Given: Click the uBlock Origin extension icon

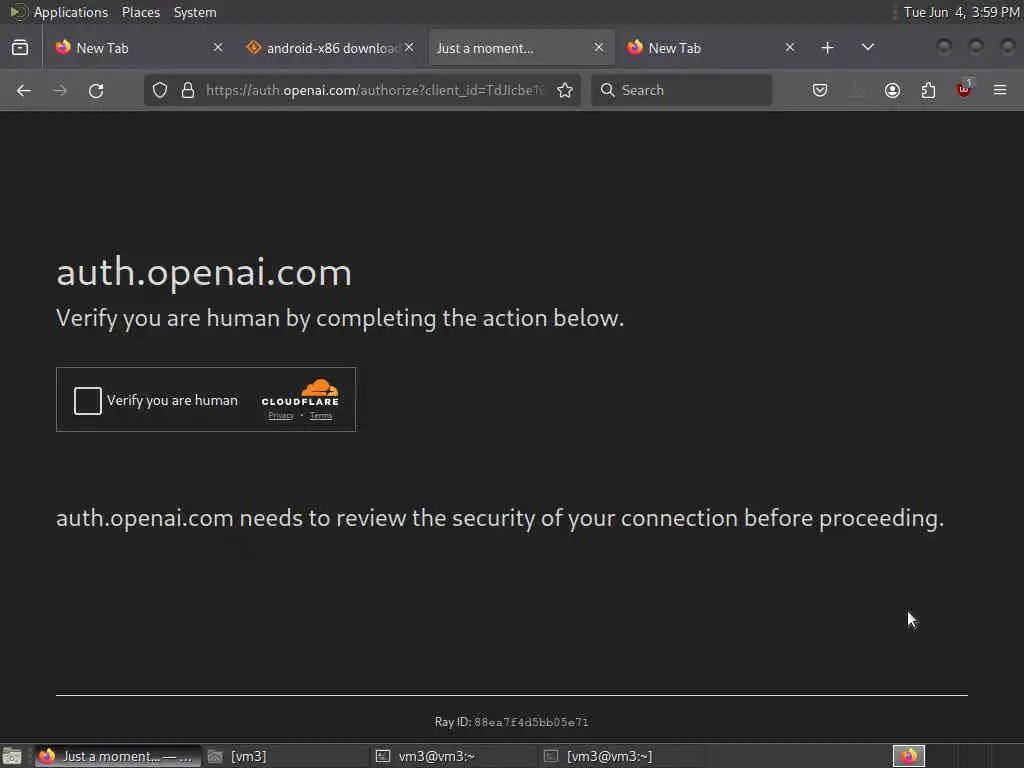Looking at the screenshot, I should click(965, 89).
